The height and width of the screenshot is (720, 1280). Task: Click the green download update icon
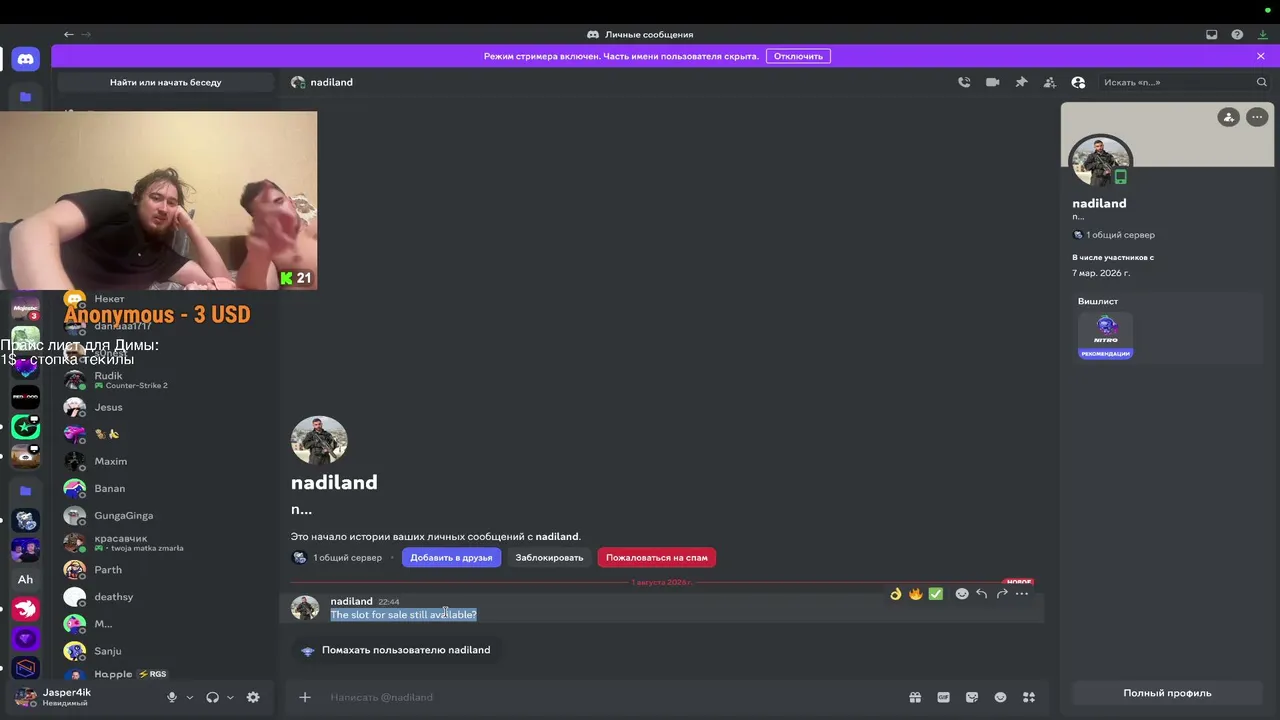(x=1263, y=34)
